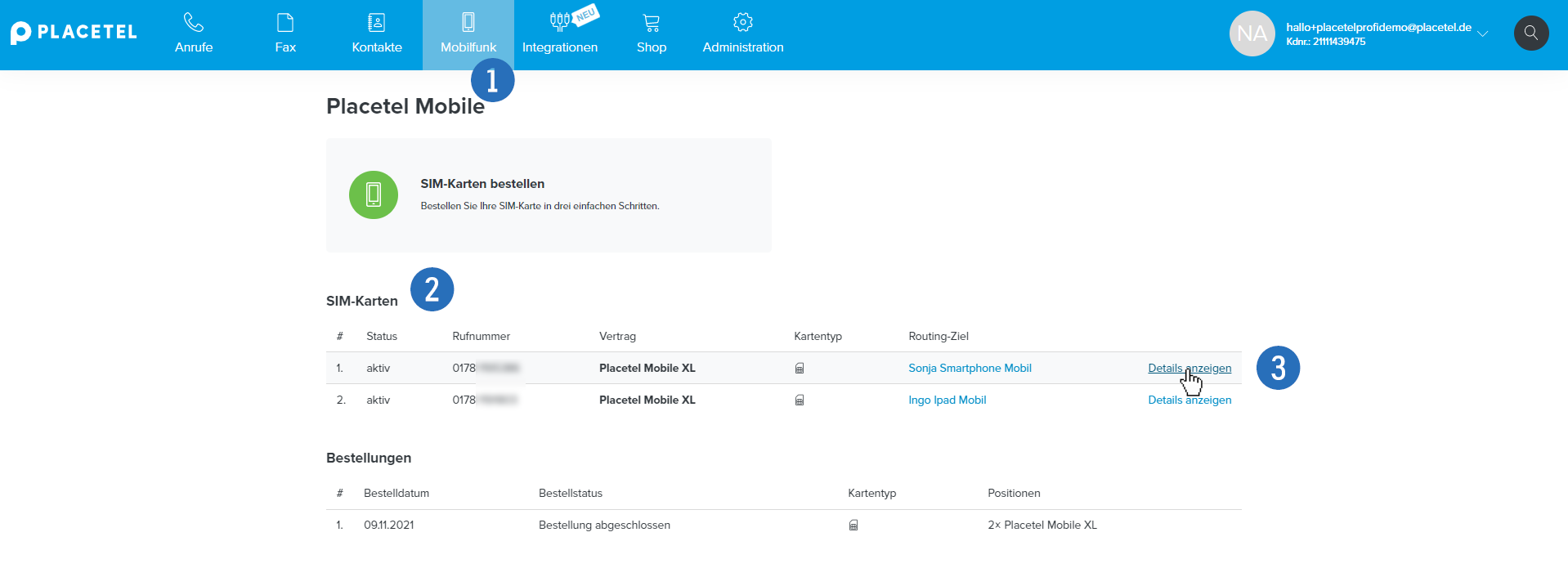Show details for Sonja Smartphone Mobil SIM
The image size is (1568, 577).
[x=1189, y=369]
